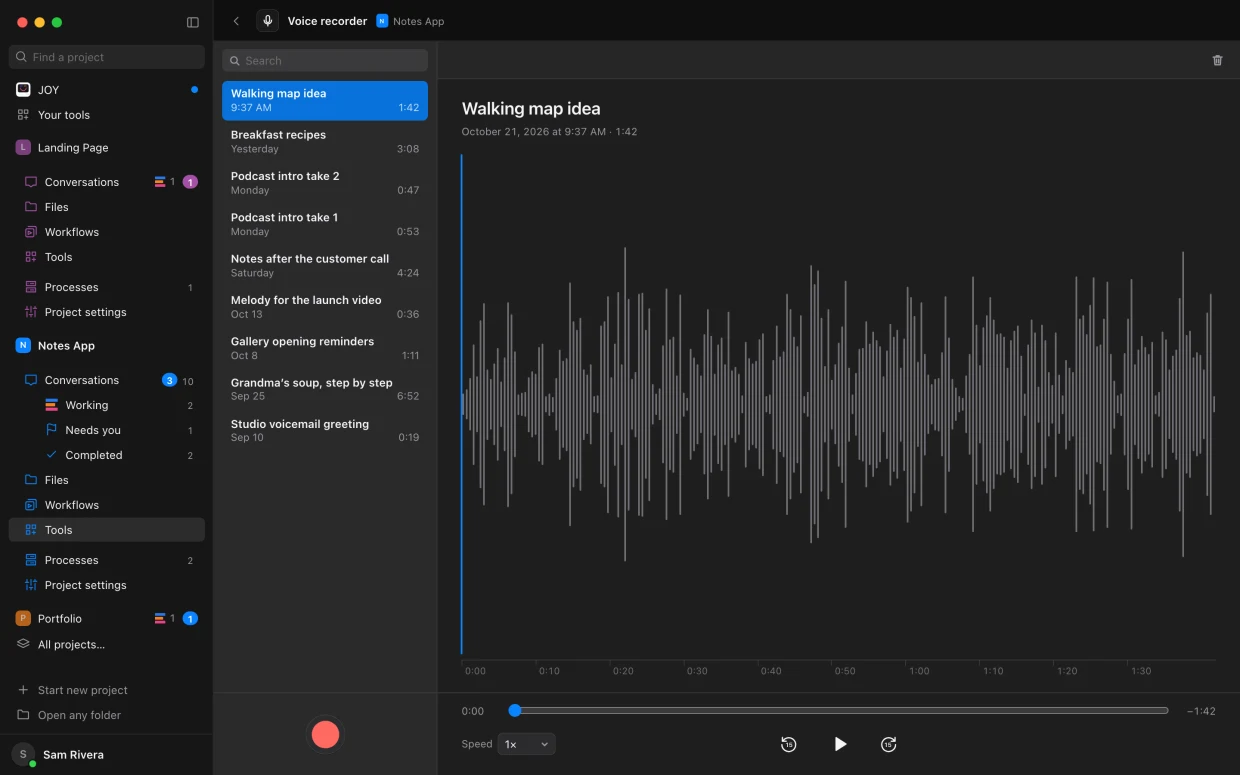Open Your tools
The width and height of the screenshot is (1240, 775).
tap(107, 115)
